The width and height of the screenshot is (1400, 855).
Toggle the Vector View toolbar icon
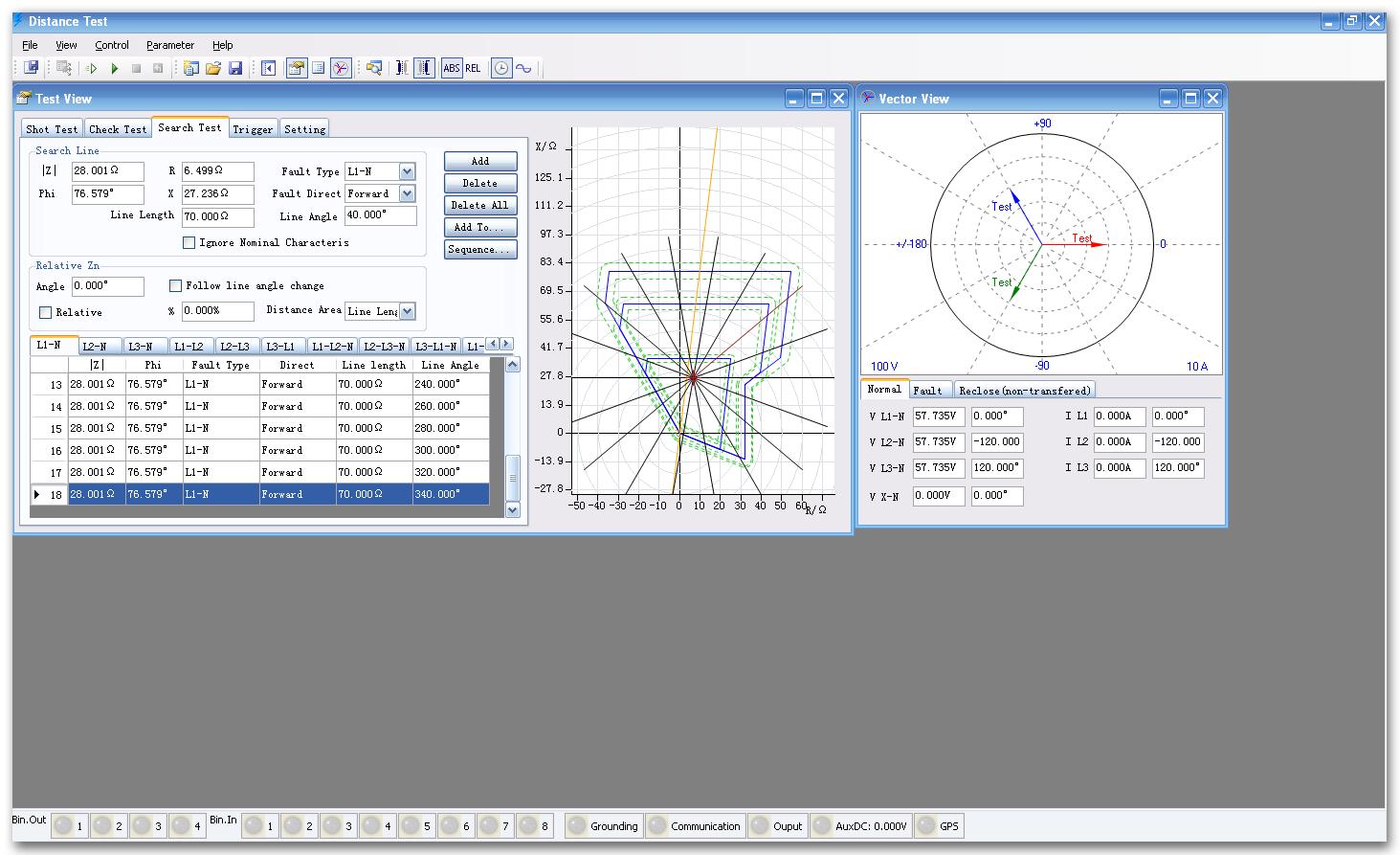click(x=341, y=68)
